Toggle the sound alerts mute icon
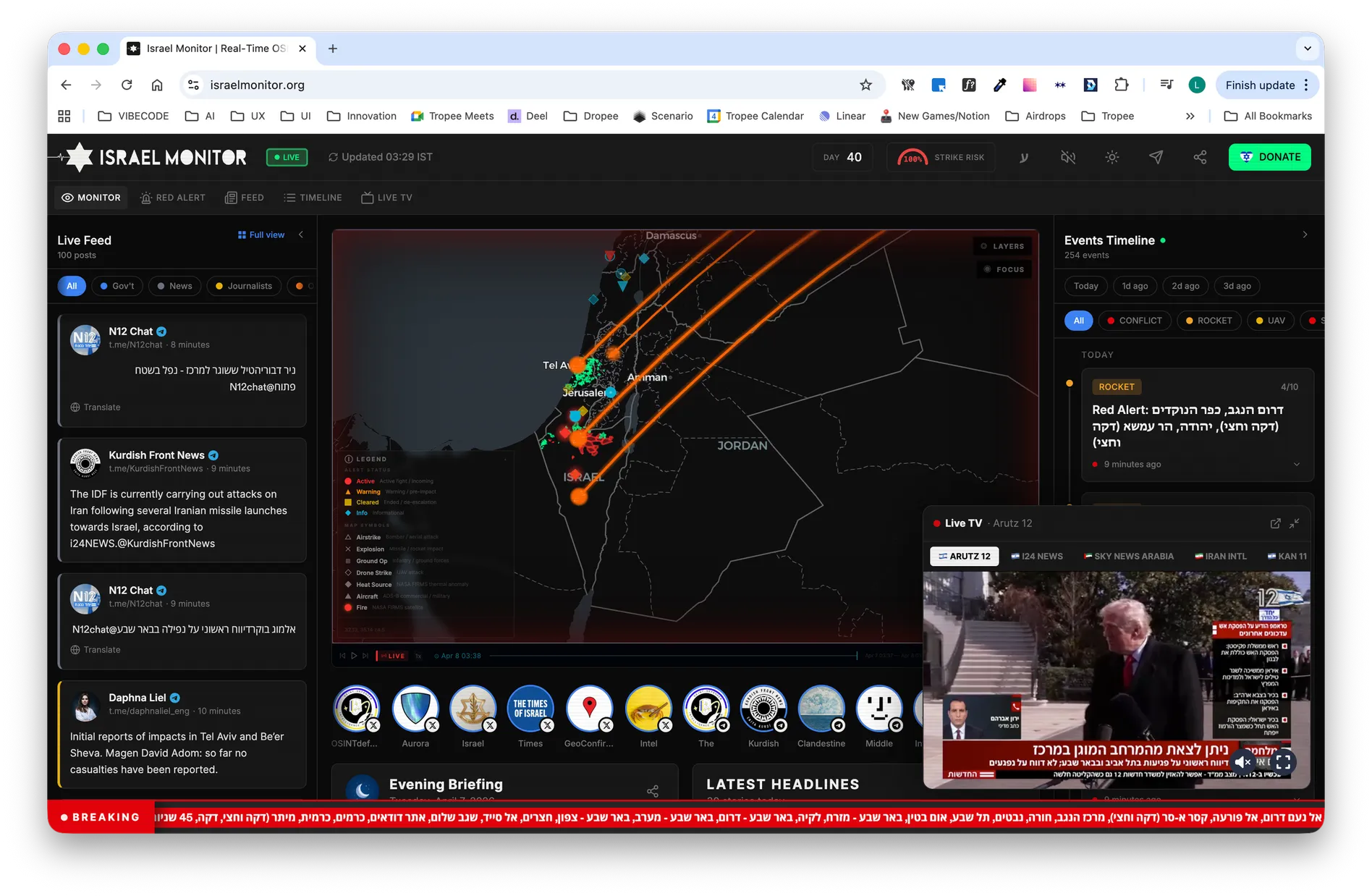The height and width of the screenshot is (896, 1372). coord(1067,157)
